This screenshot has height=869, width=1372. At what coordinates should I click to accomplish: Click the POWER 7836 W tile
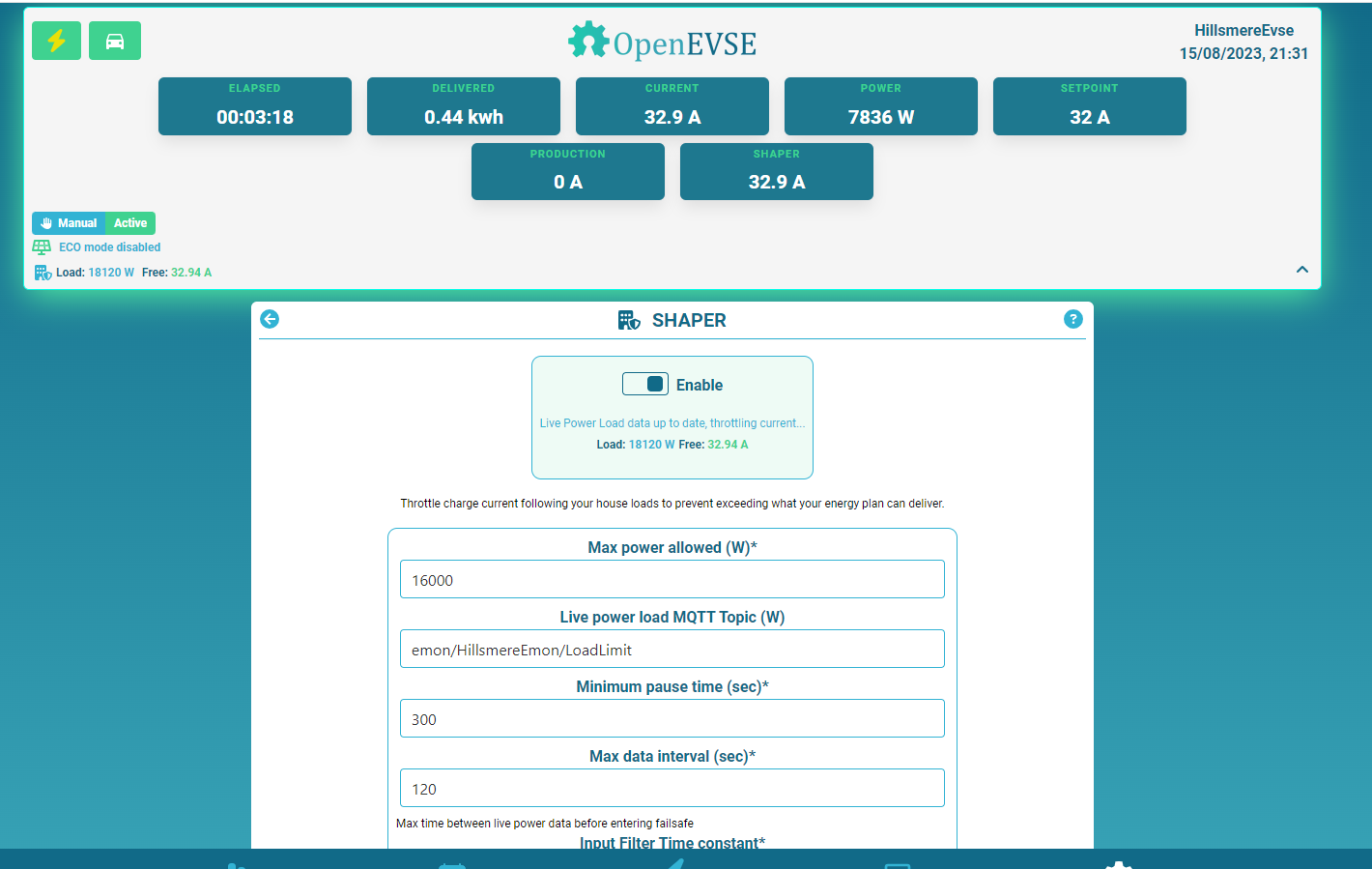(881, 106)
